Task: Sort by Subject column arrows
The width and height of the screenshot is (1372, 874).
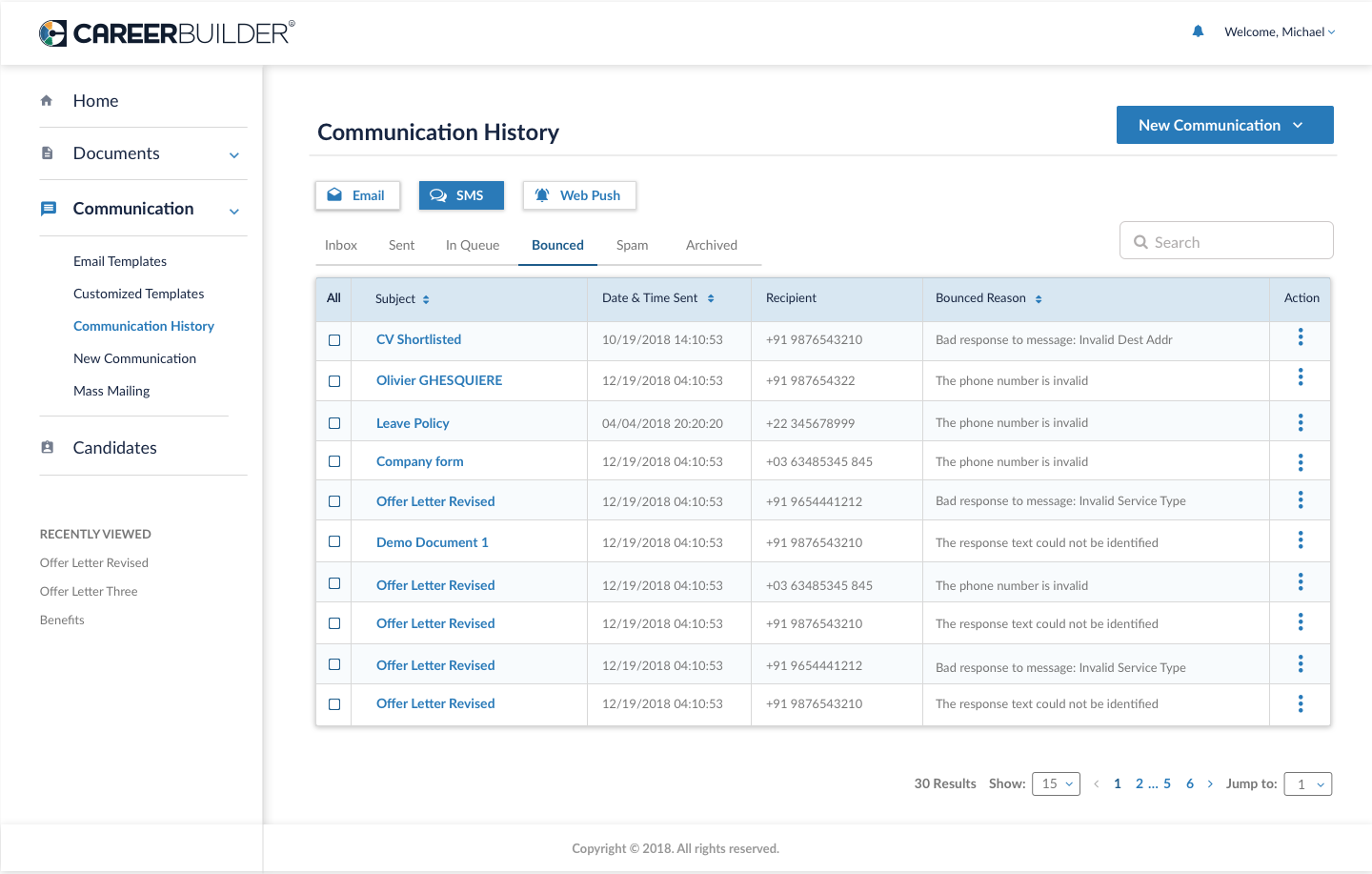Action: pos(426,299)
